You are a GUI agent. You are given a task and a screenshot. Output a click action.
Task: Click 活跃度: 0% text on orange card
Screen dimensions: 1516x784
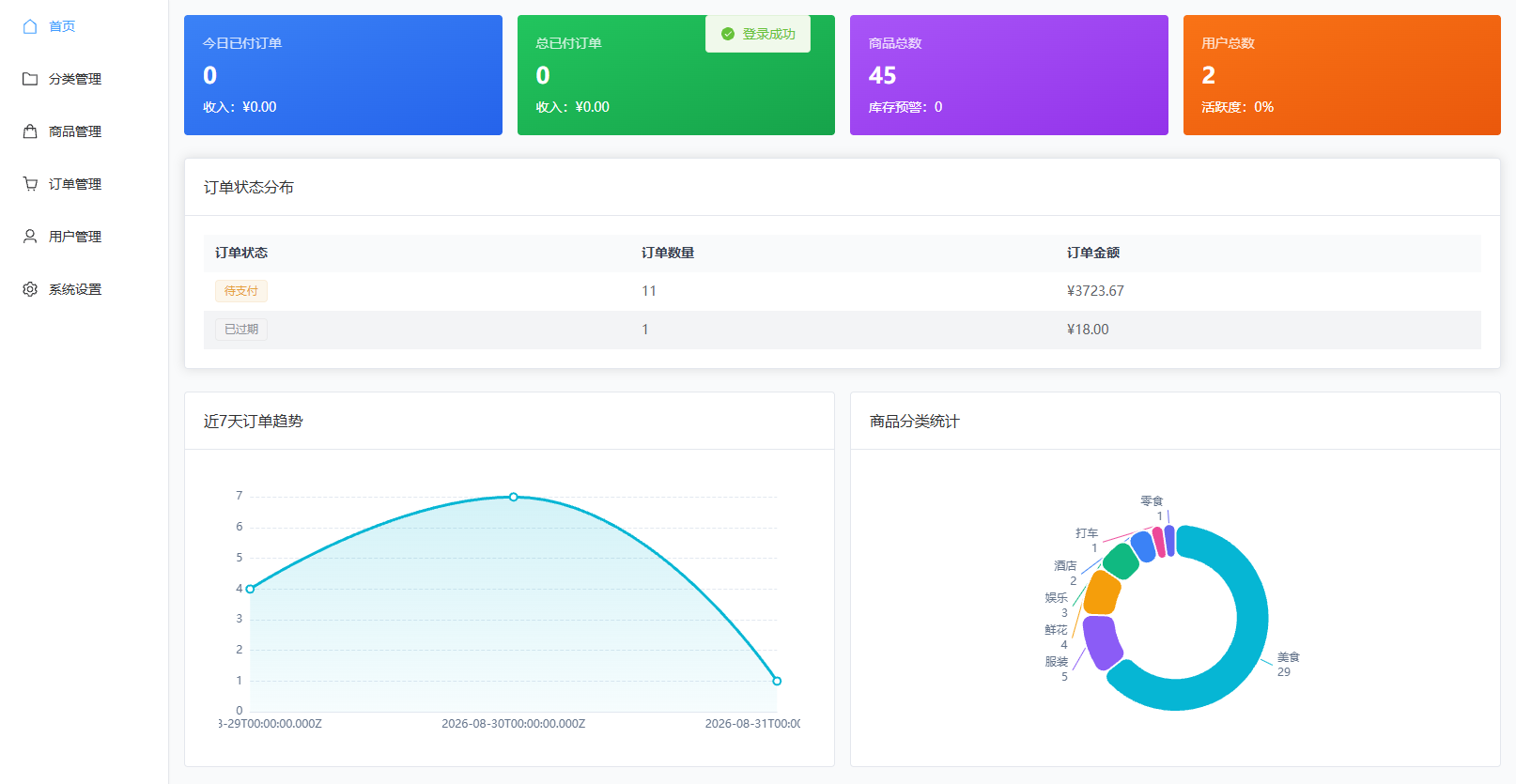point(1238,107)
